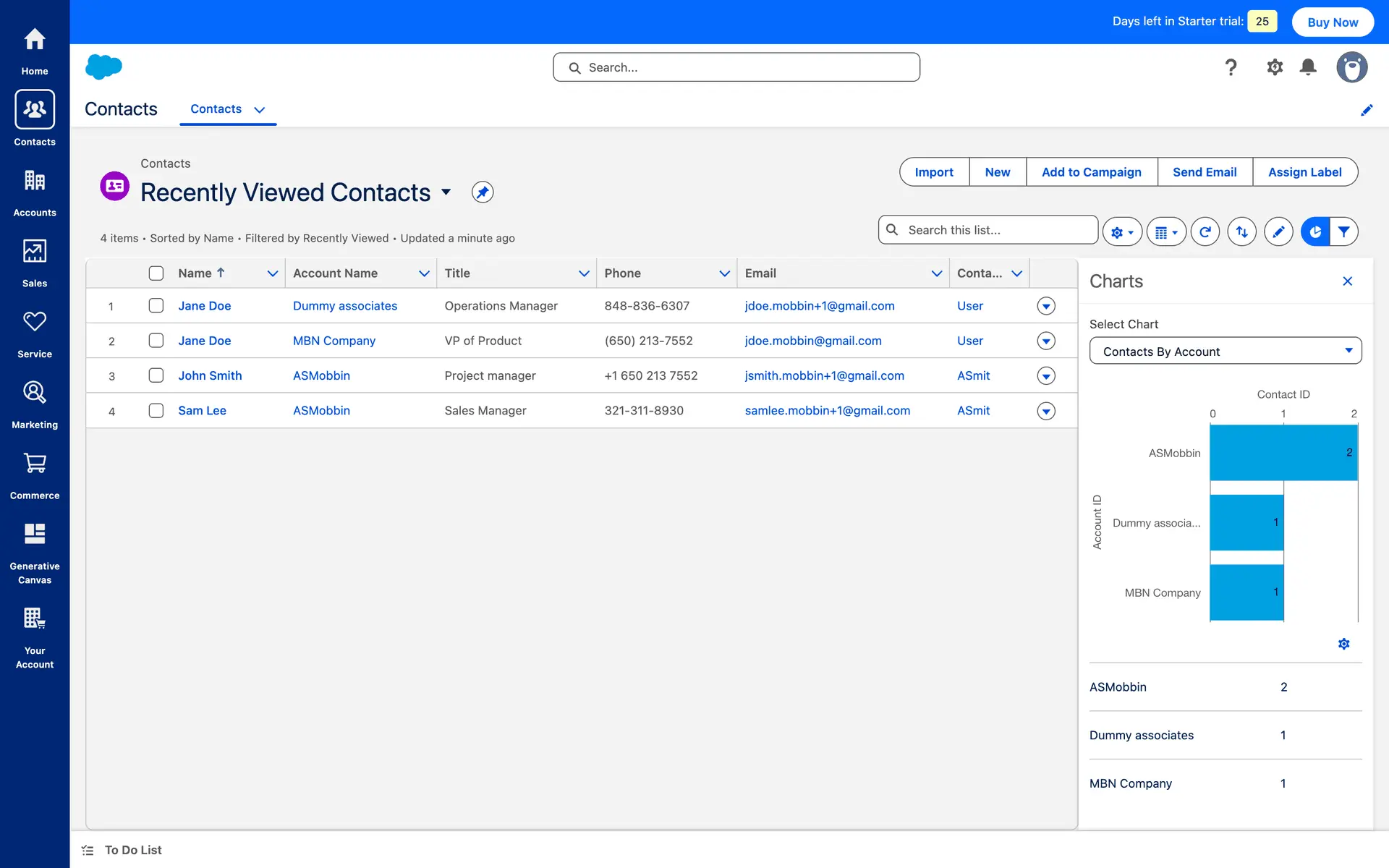The width and height of the screenshot is (1389, 868).
Task: Open the Contacts By Account chart dropdown
Action: click(1225, 352)
